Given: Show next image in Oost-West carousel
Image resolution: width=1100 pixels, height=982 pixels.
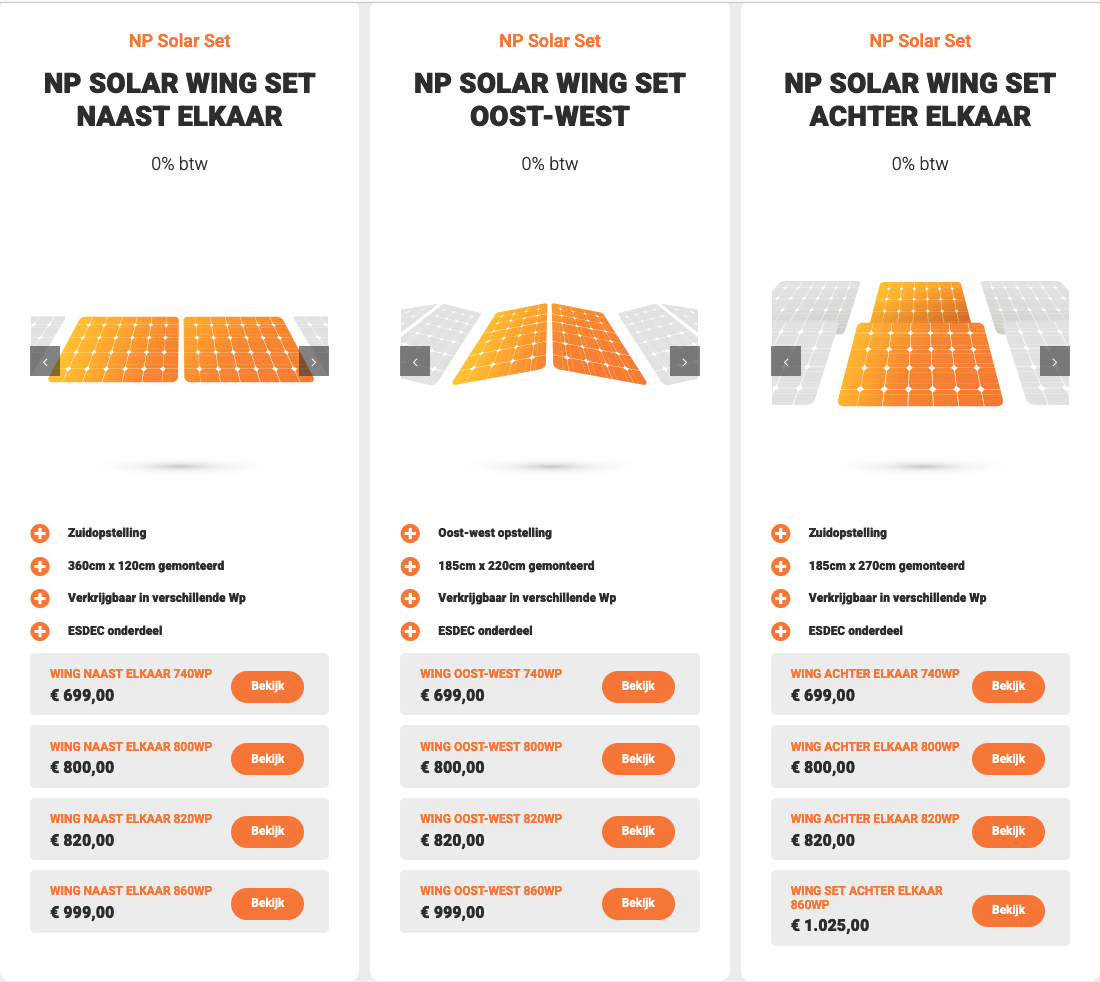Looking at the screenshot, I should 685,361.
